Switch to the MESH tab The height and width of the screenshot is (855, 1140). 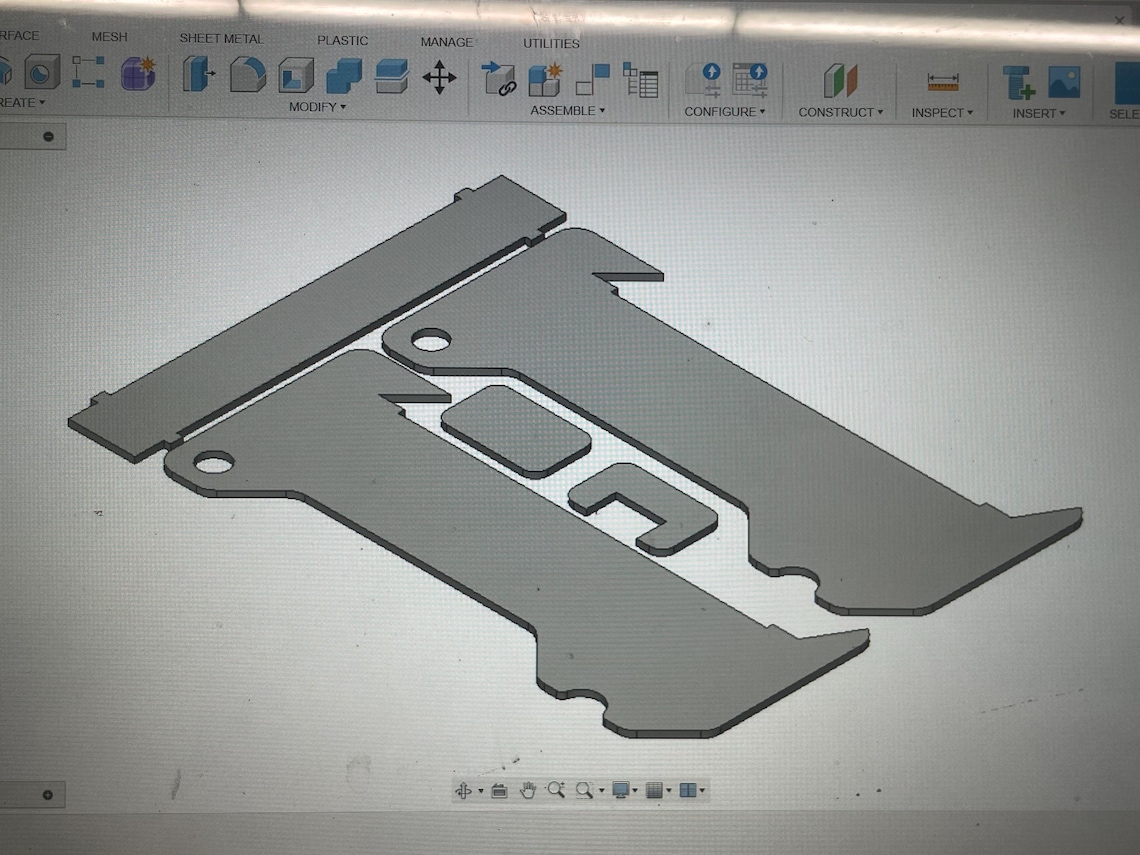click(x=109, y=37)
